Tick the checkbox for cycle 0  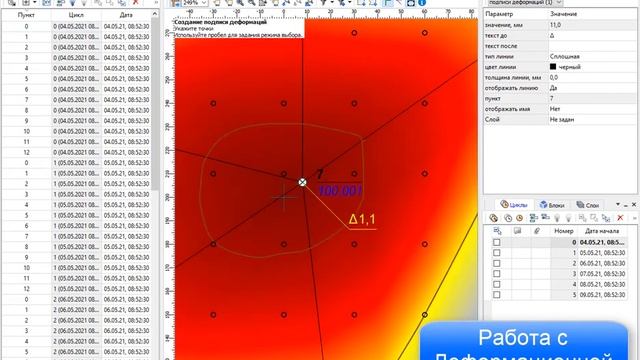tap(496, 242)
